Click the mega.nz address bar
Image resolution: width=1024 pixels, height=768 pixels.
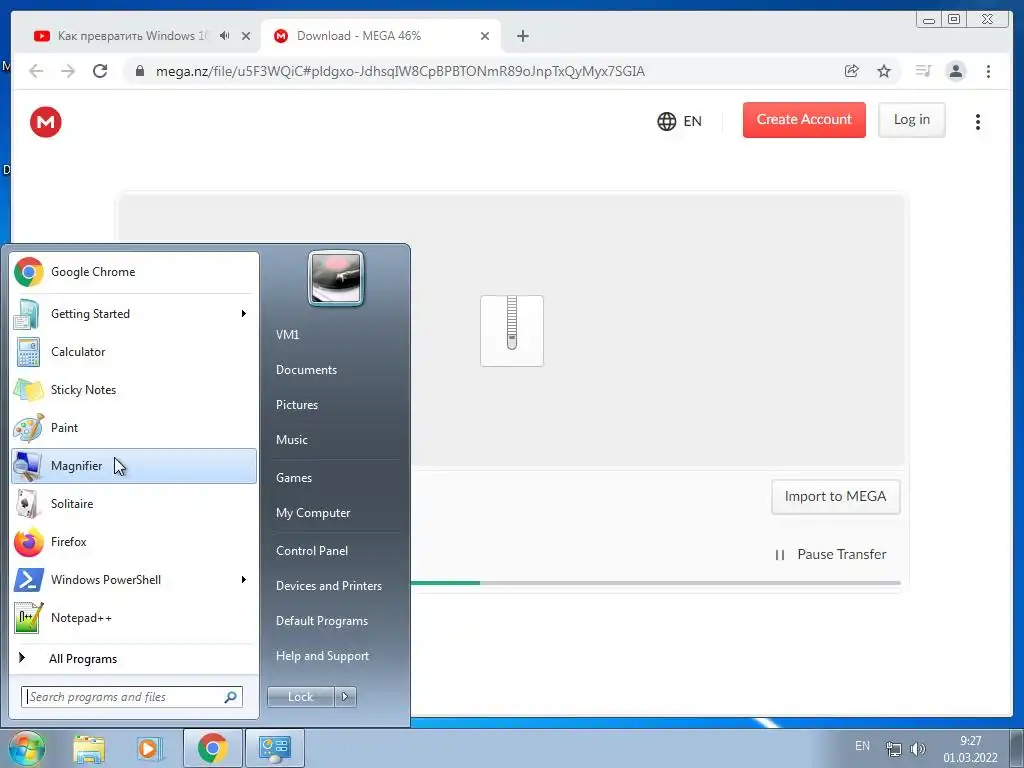[x=400, y=71]
